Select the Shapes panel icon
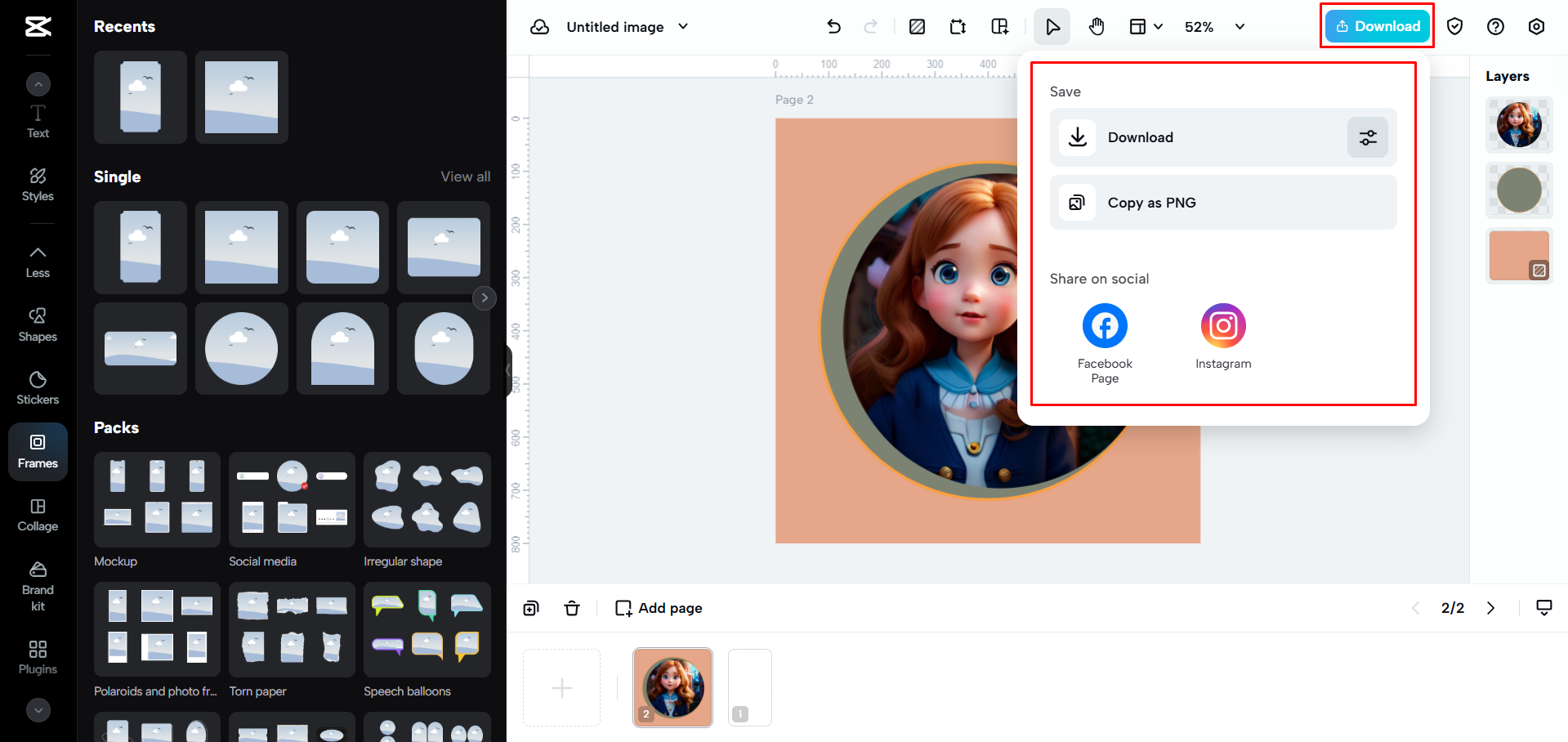 (x=38, y=324)
